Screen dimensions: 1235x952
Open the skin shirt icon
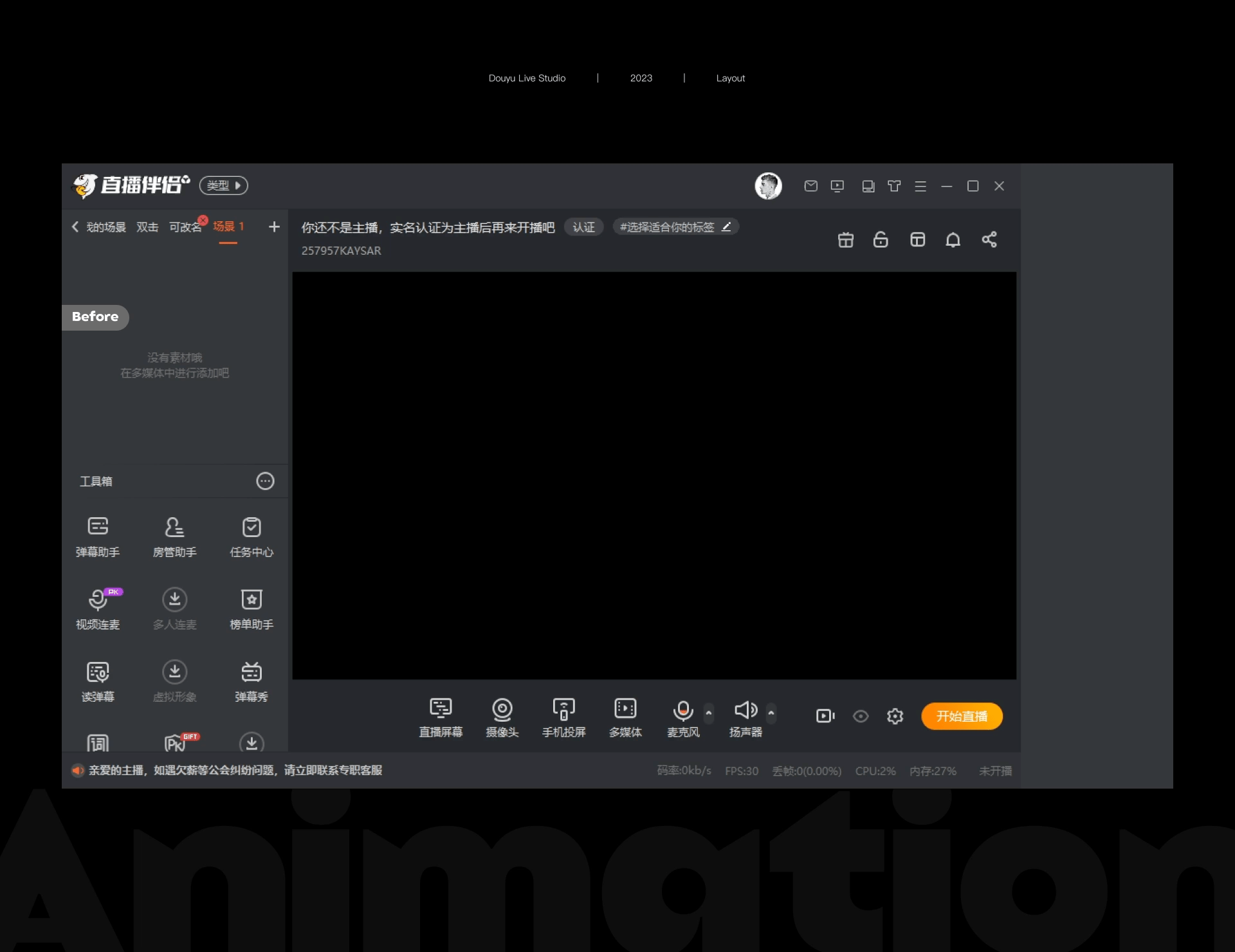click(894, 186)
